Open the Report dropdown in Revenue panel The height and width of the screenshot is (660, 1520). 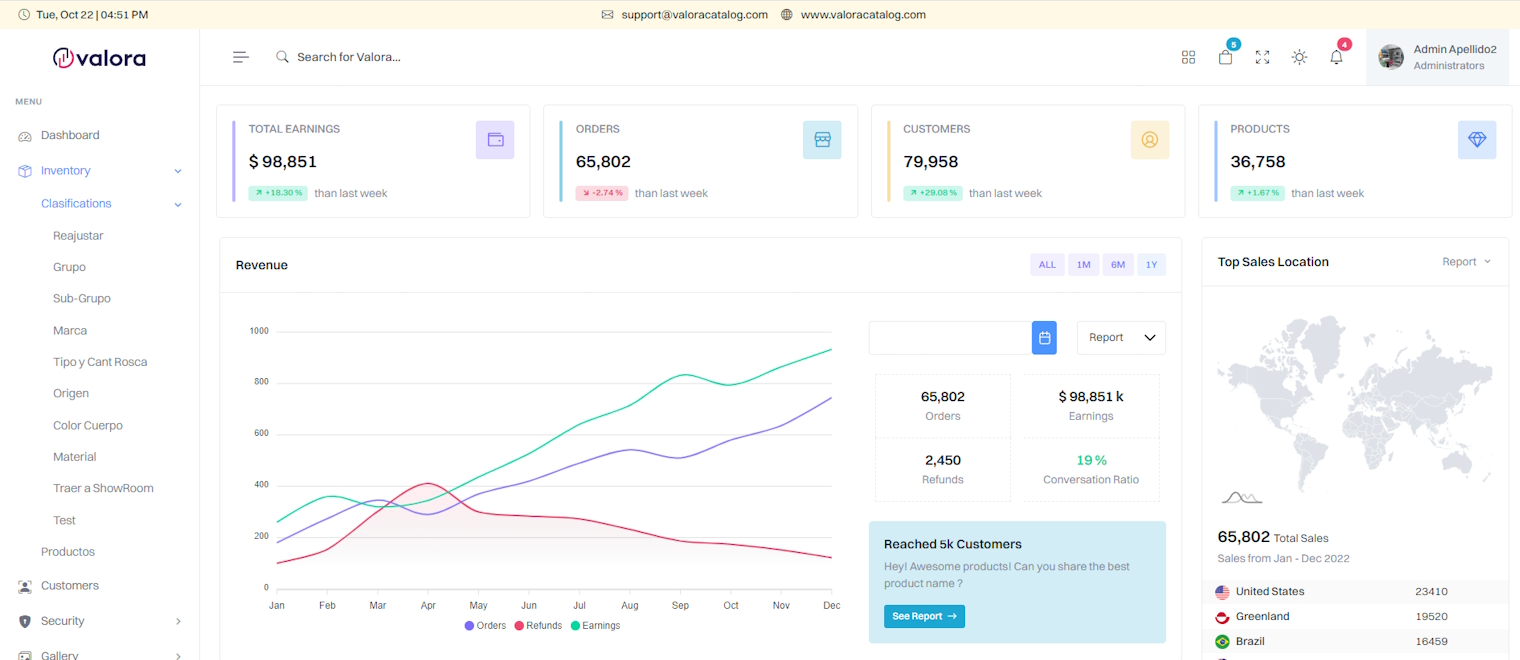1120,338
